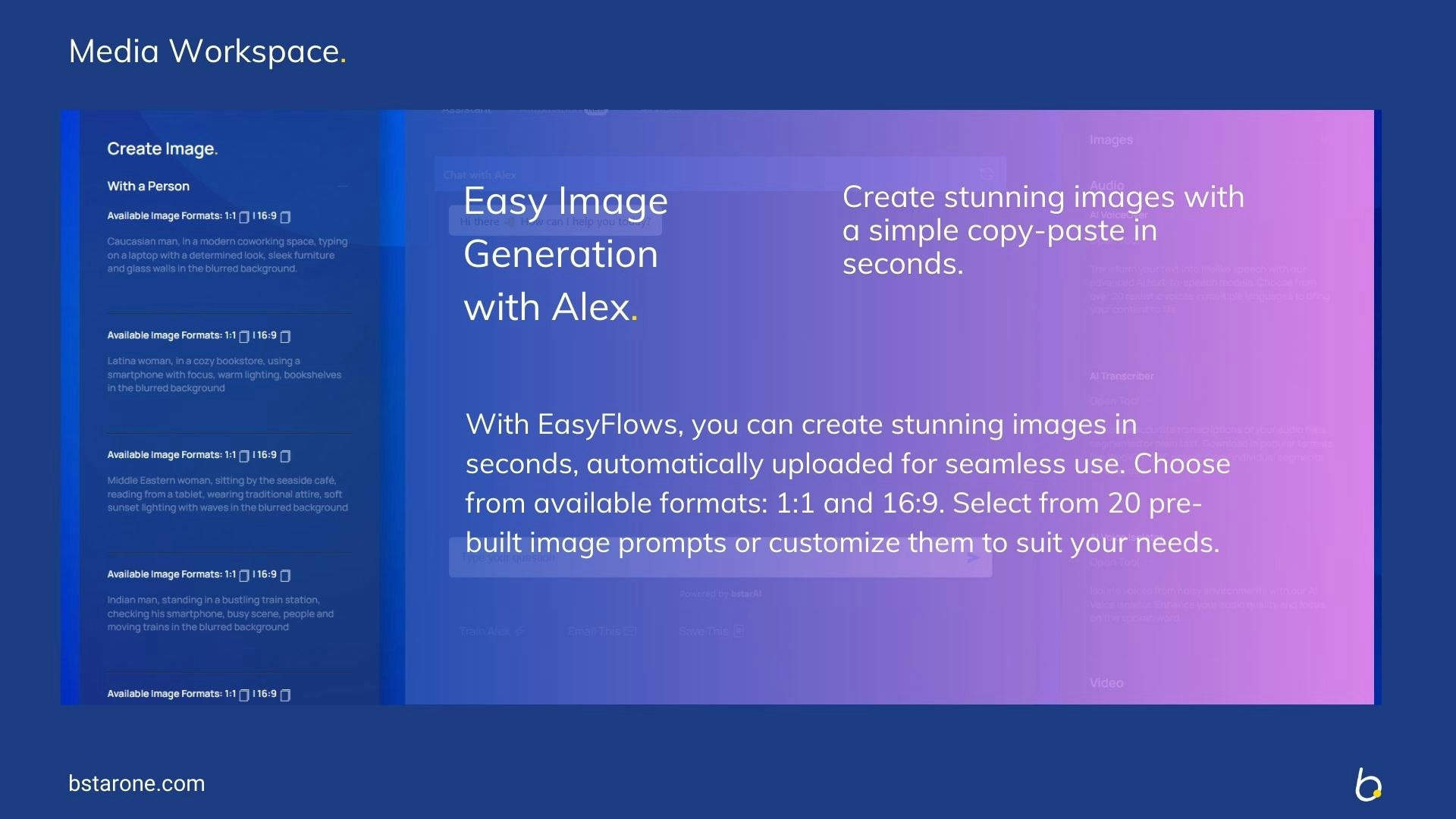Copy 16:9 format for Middle Eastern woman prompt
Image resolution: width=1456 pixels, height=819 pixels.
click(x=285, y=456)
